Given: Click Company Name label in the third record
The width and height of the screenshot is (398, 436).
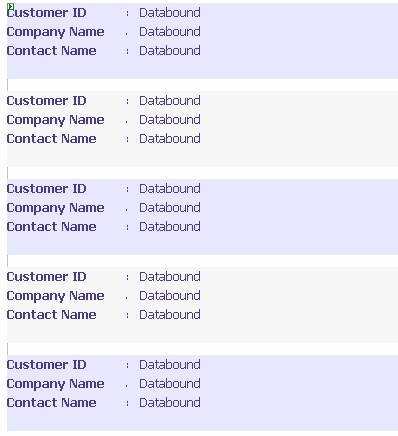Looking at the screenshot, I should click(55, 208).
